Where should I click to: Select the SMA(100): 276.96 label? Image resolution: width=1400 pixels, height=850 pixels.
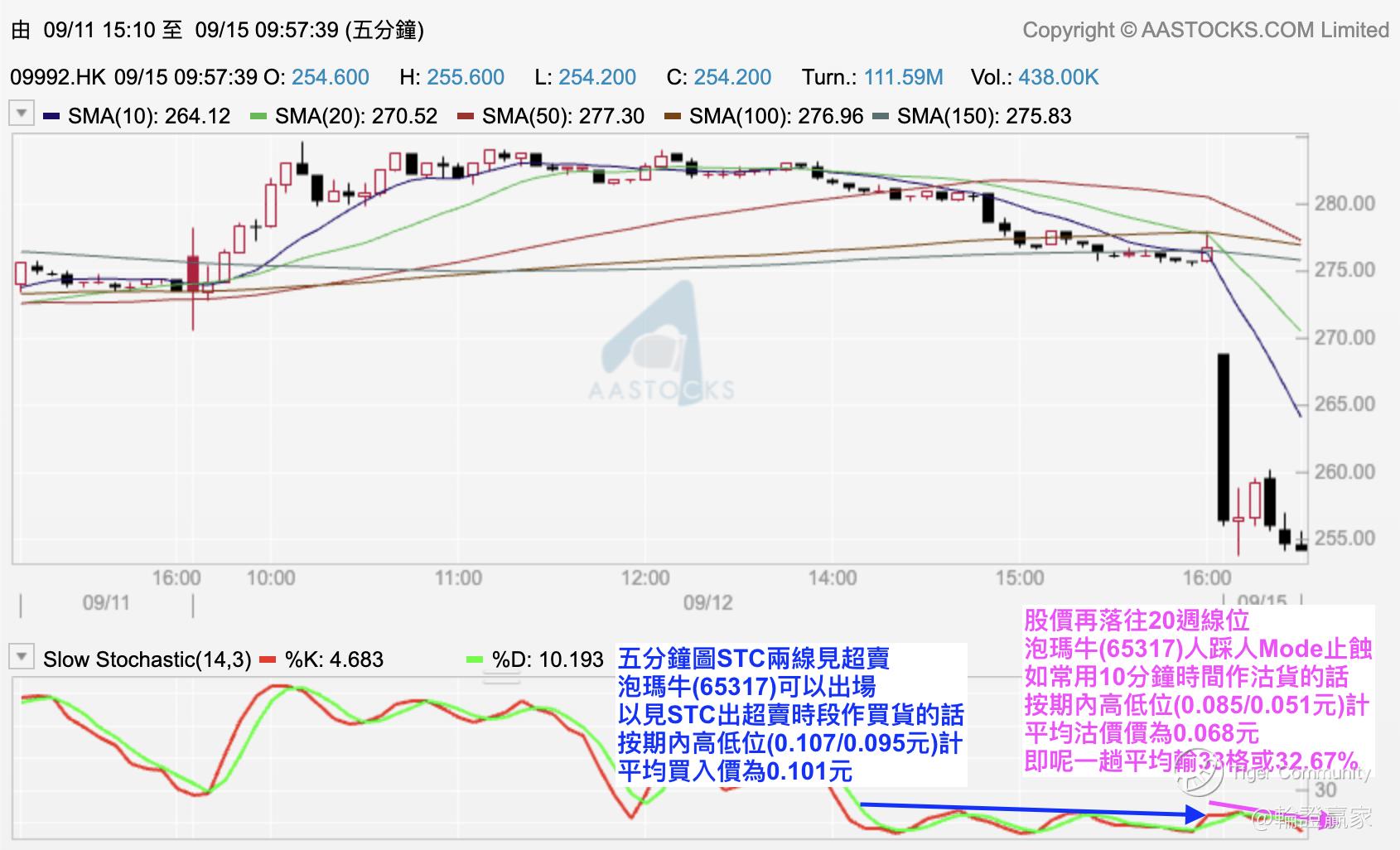coord(776,116)
